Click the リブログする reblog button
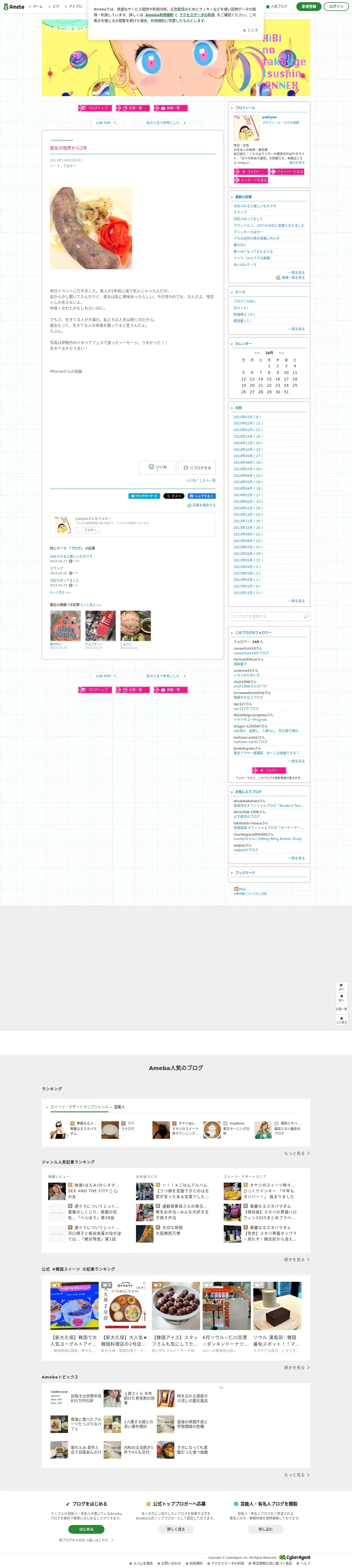Image resolution: width=352 pixels, height=1568 pixels. [197, 468]
